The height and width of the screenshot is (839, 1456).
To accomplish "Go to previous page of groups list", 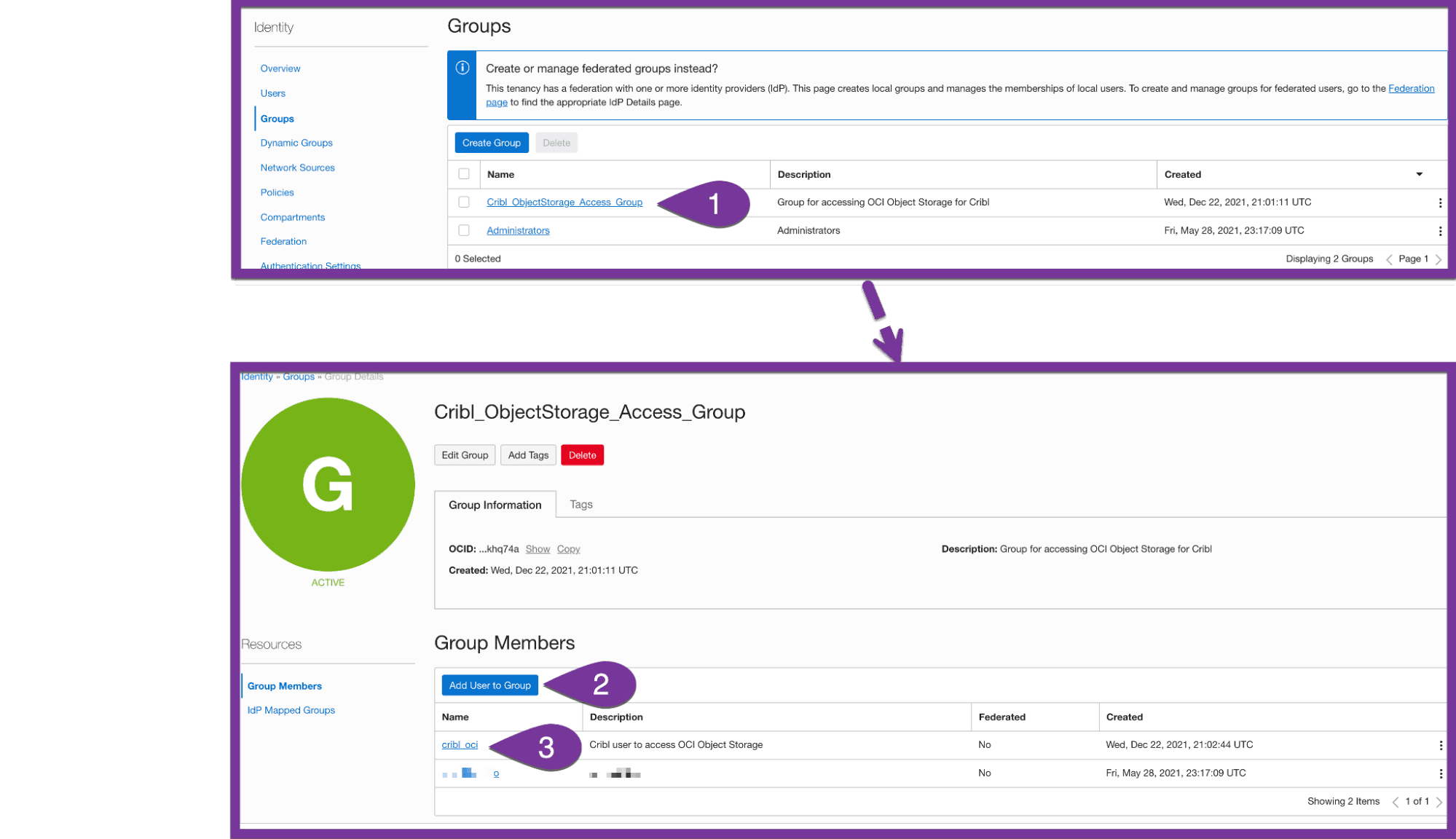I will point(1388,259).
